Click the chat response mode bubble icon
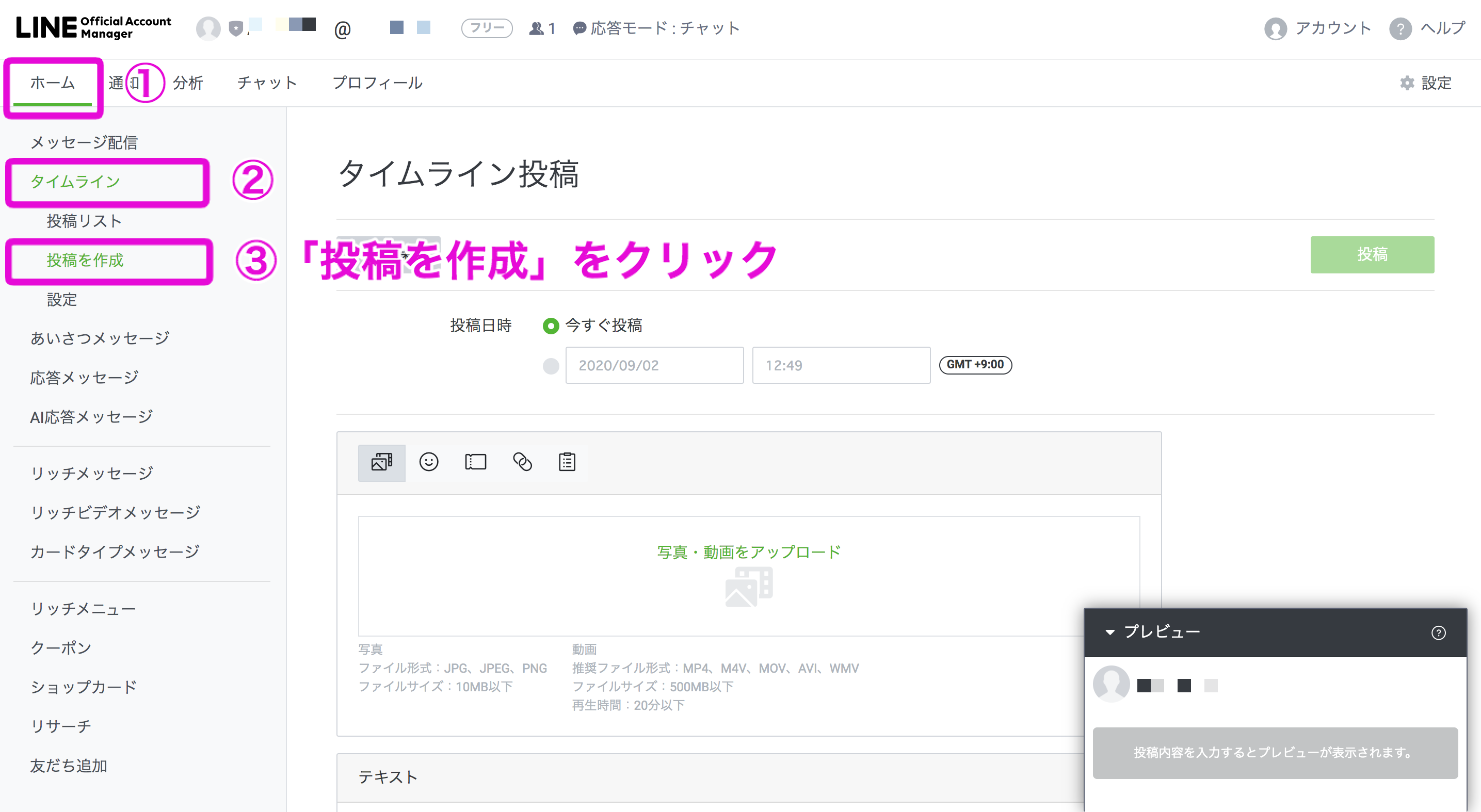The image size is (1481, 812). [x=579, y=28]
